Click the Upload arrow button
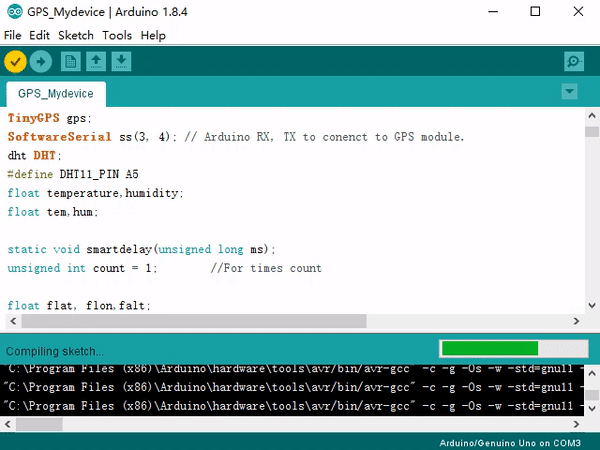Viewport: 600px width, 450px height. (x=41, y=61)
